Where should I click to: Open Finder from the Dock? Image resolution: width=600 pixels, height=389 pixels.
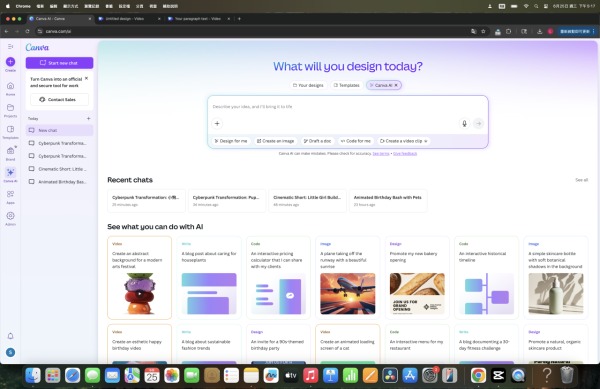(x=33, y=376)
